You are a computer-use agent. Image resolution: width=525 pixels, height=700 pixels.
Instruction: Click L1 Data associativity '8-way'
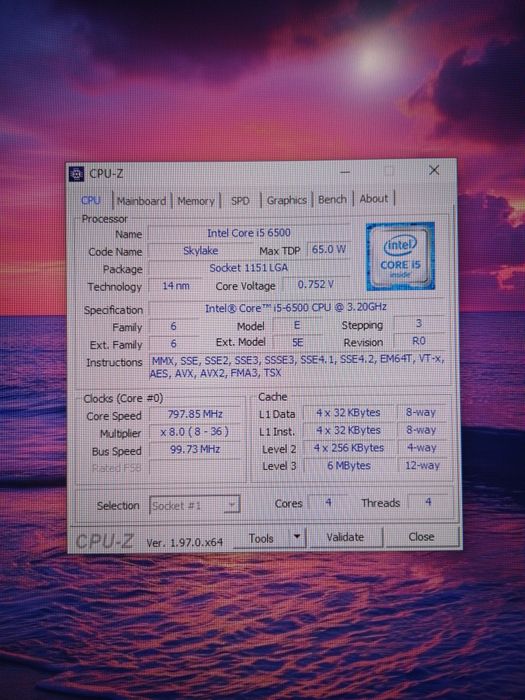point(421,412)
